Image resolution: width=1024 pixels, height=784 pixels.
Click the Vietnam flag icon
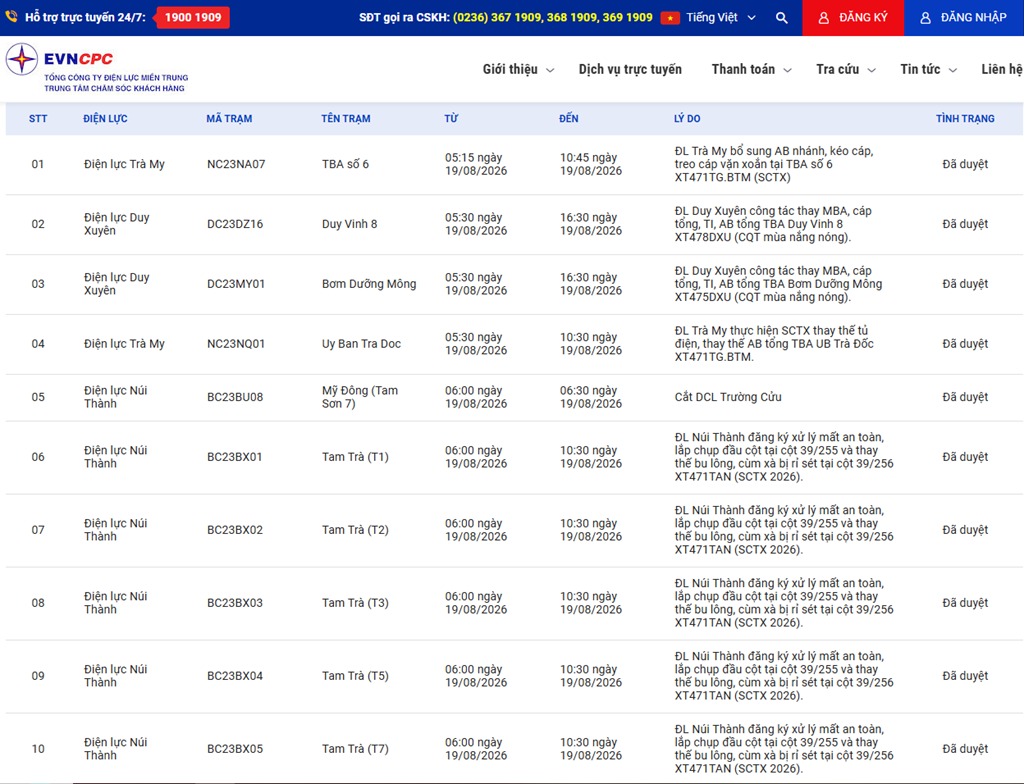670,18
